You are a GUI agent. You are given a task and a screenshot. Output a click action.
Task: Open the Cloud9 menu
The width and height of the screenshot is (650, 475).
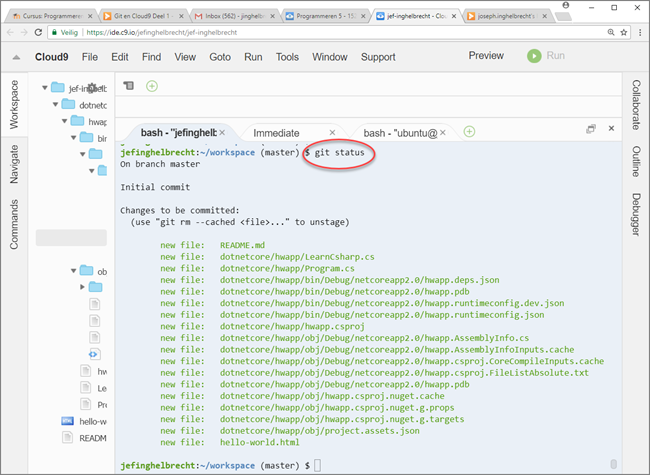tap(51, 57)
